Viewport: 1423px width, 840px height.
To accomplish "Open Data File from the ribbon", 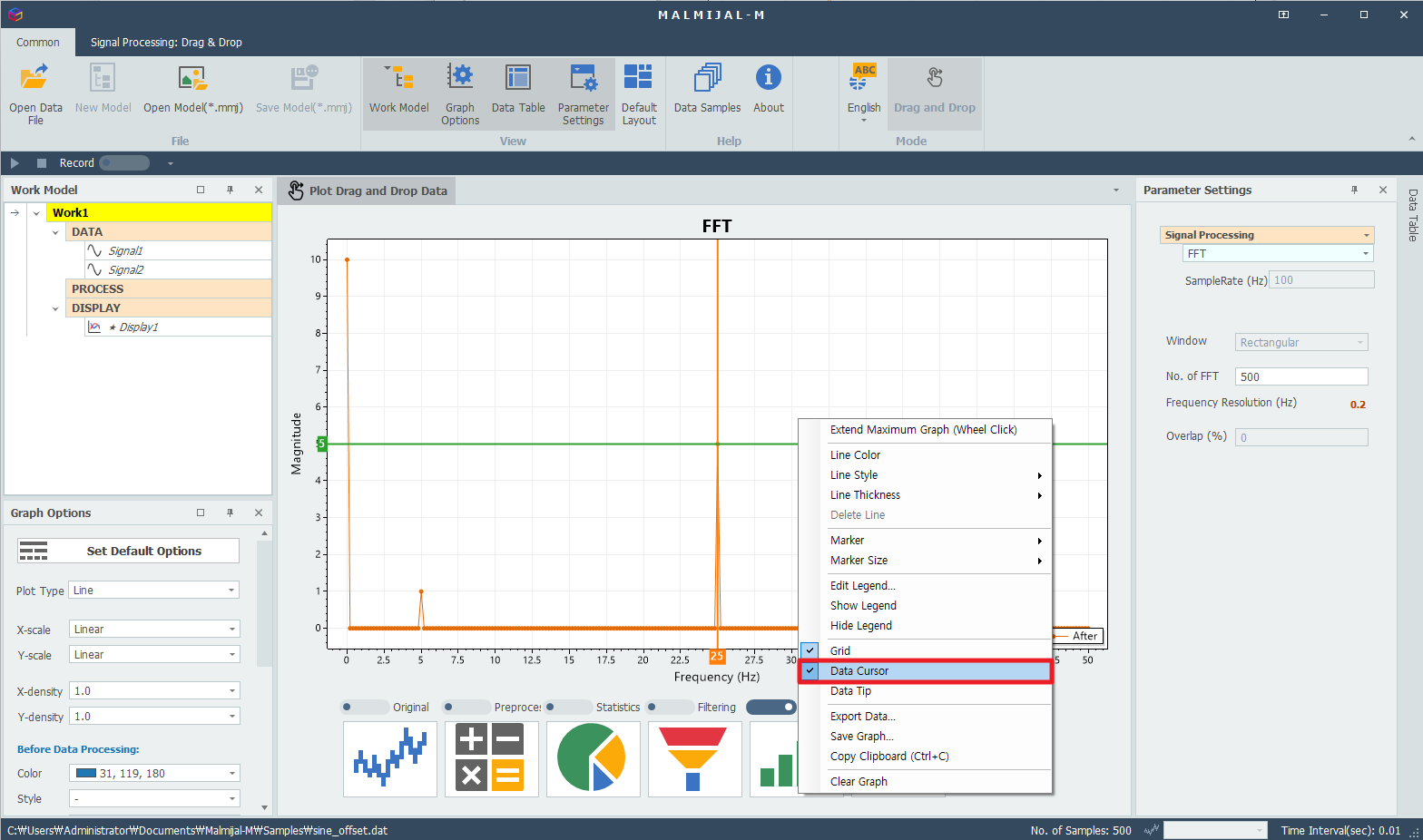I will tap(35, 93).
